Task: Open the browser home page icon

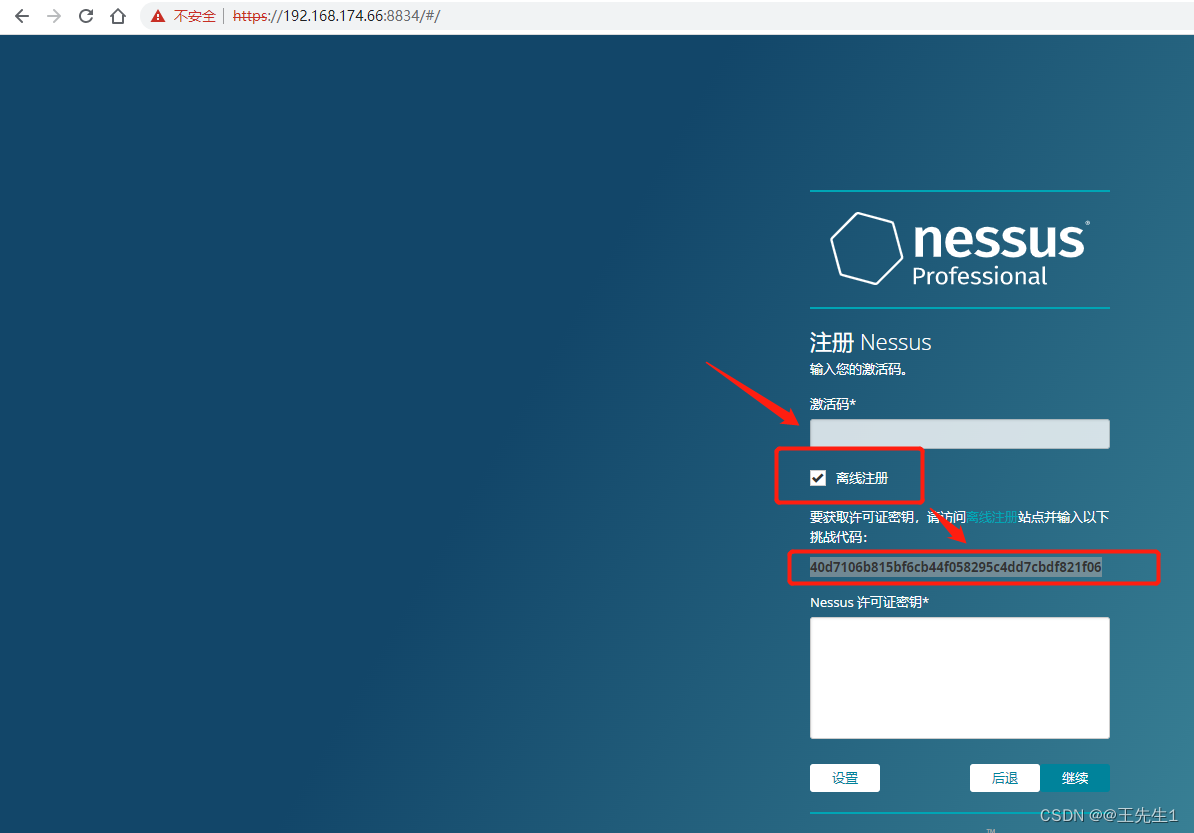Action: 118,15
